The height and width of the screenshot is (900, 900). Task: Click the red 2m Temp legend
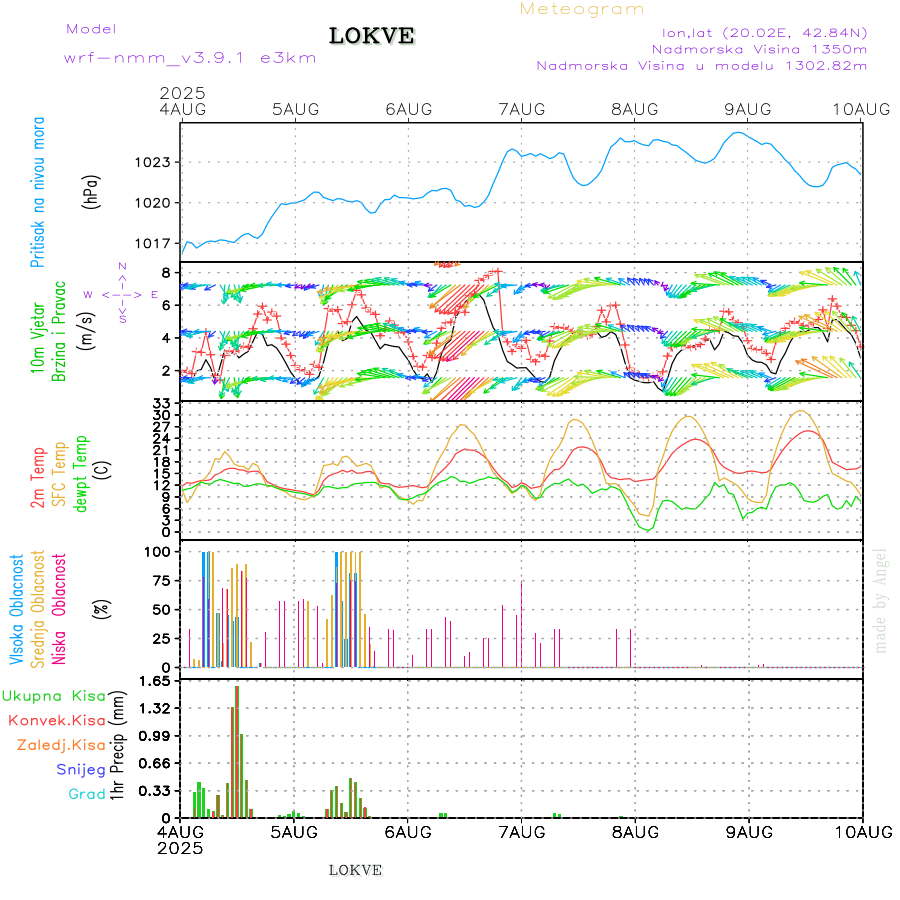[38, 478]
